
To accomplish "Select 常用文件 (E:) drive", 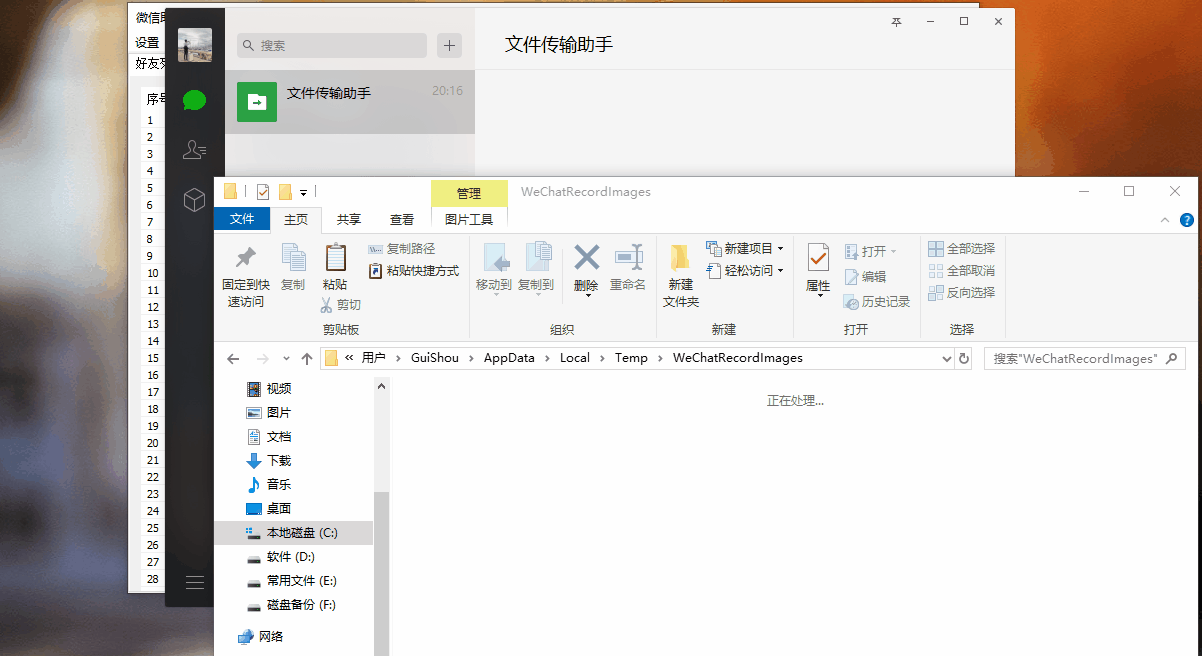I will (294, 581).
